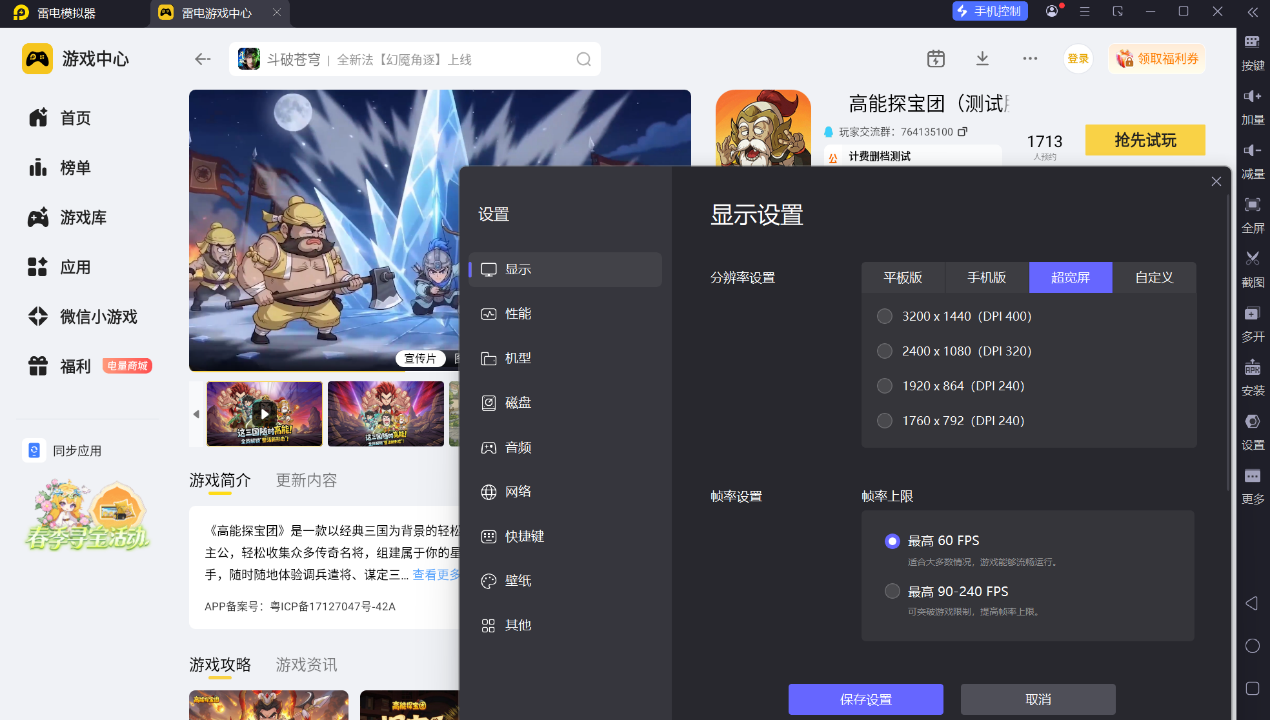Screen dimensions: 1270x720
Task: Click 登录 login button
Action: (1078, 59)
